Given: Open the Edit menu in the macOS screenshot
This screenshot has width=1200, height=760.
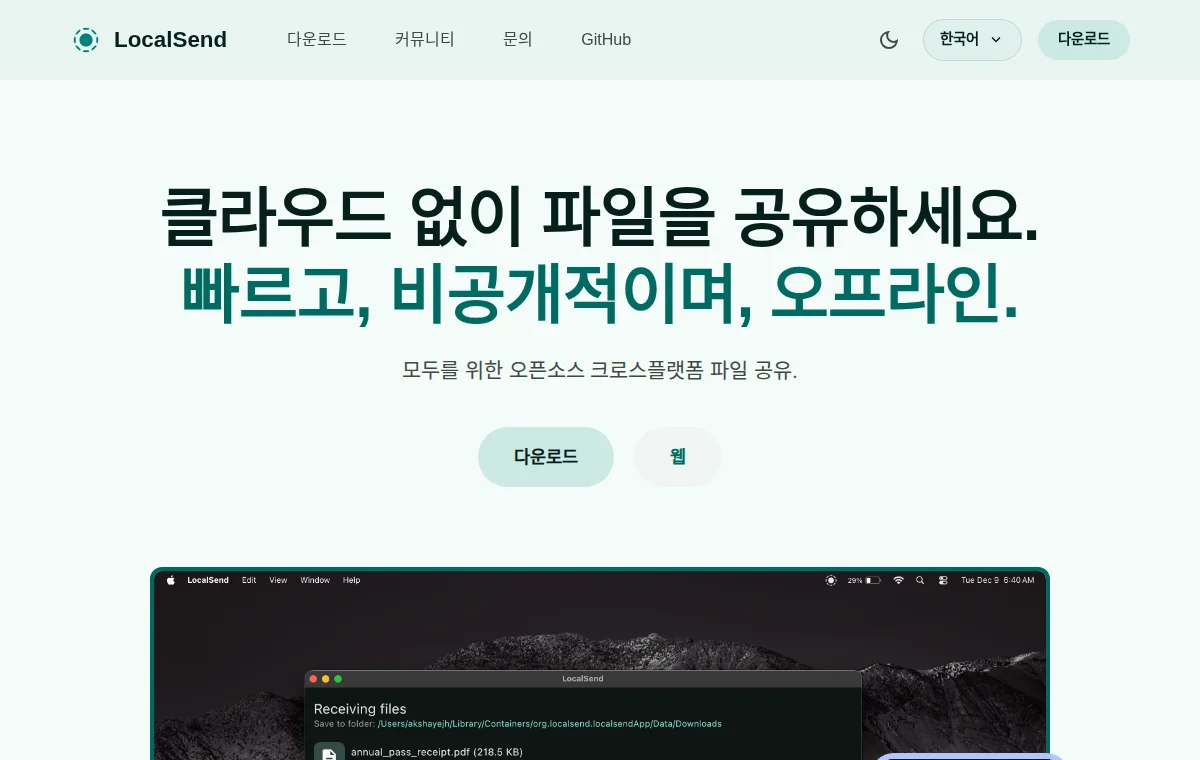Looking at the screenshot, I should [249, 580].
